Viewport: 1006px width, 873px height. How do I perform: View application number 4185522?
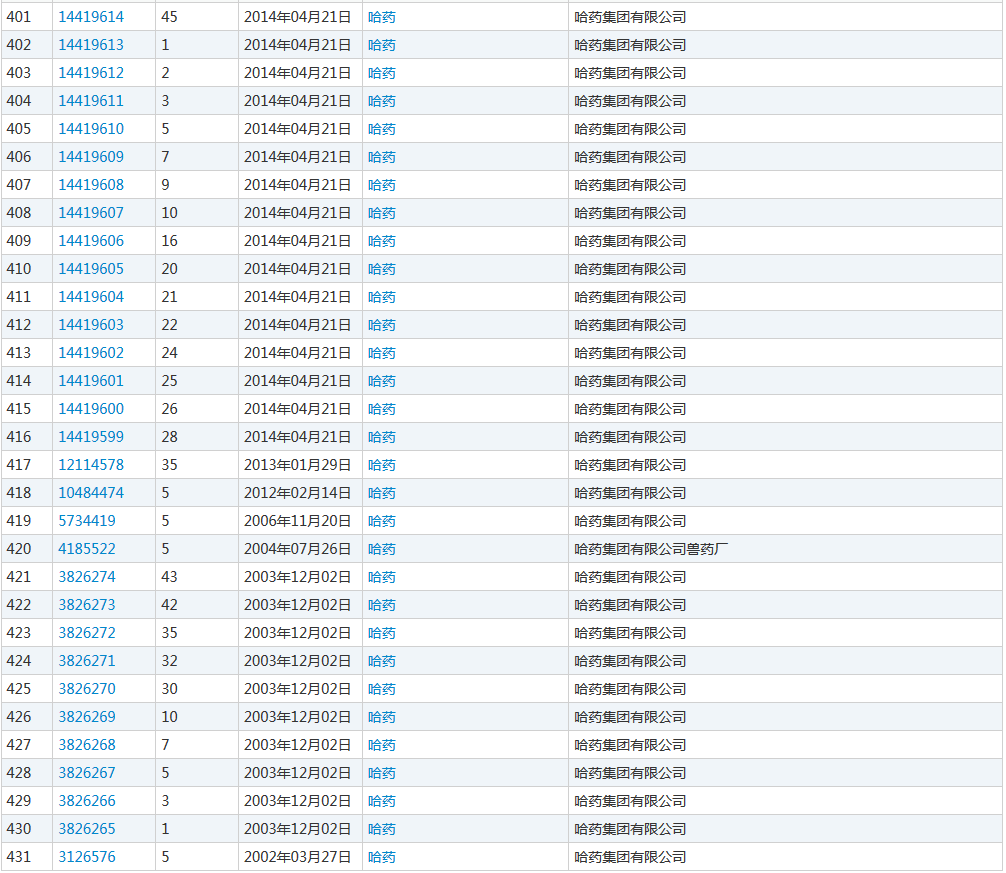[x=87, y=549]
